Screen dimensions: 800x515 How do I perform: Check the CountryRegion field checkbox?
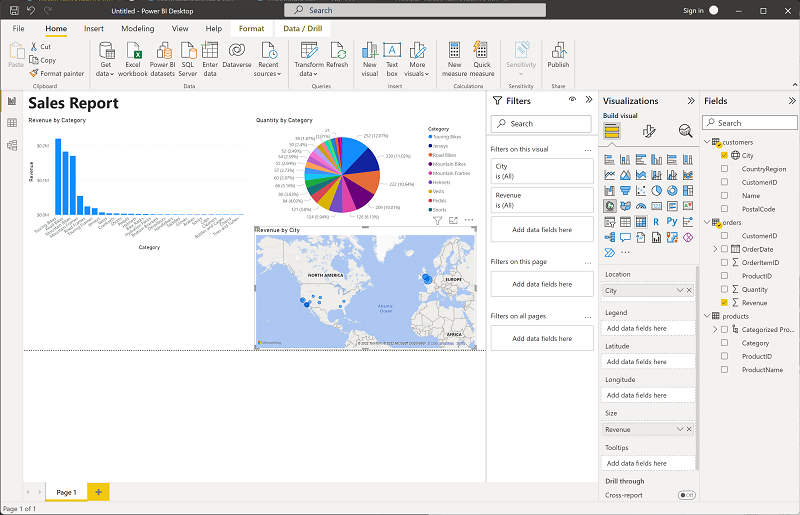[x=724, y=168]
